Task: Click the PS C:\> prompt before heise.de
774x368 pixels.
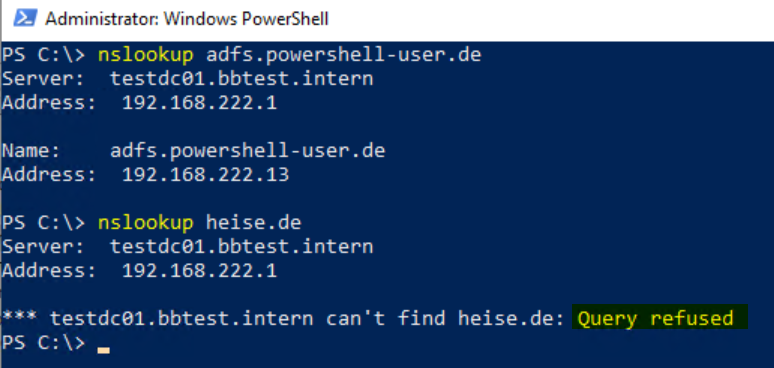Action: 43,223
